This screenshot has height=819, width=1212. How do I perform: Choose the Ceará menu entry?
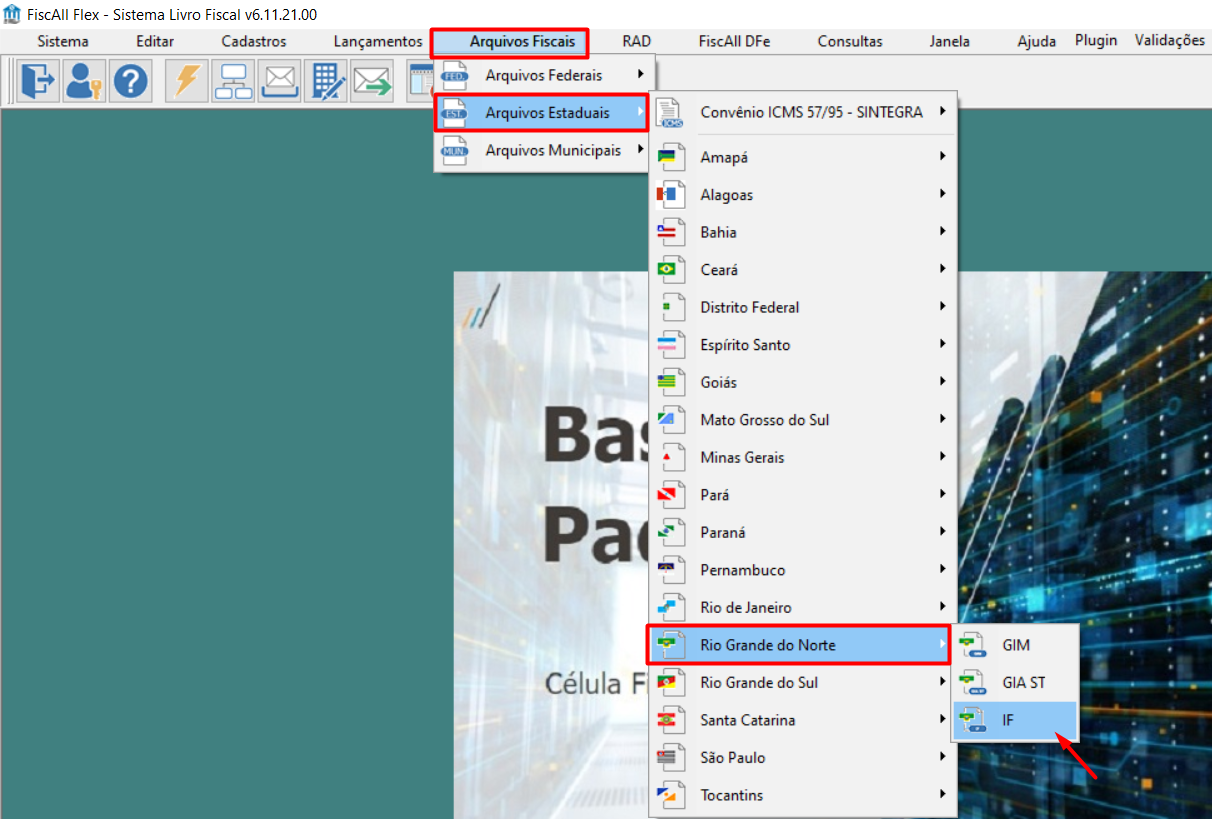[x=803, y=270]
